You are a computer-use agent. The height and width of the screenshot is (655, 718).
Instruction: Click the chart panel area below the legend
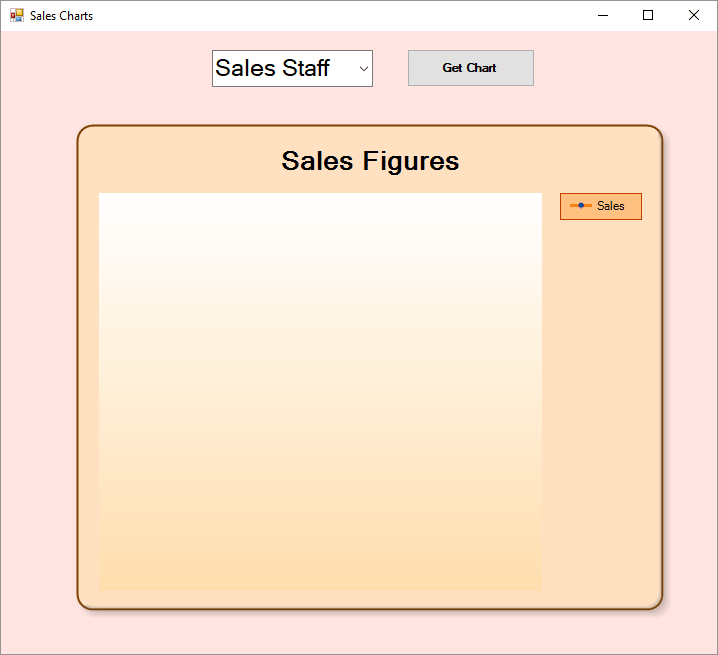(x=600, y=400)
